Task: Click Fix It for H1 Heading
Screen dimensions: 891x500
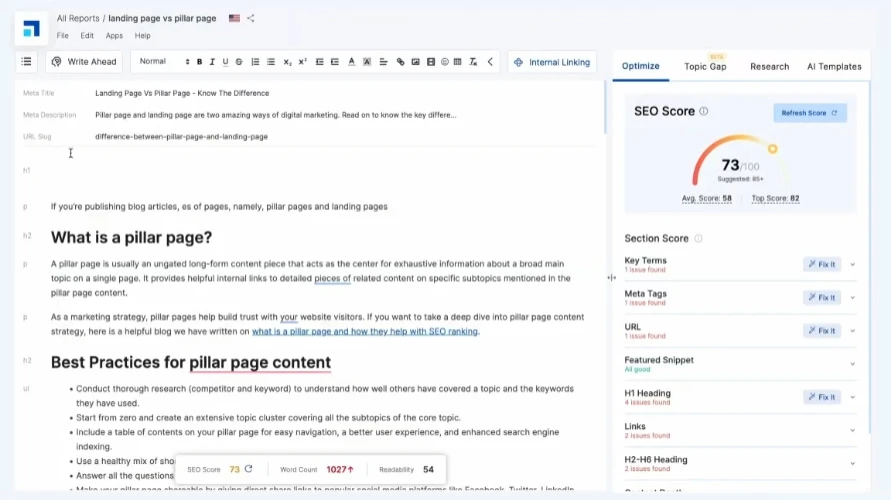Action: [822, 397]
